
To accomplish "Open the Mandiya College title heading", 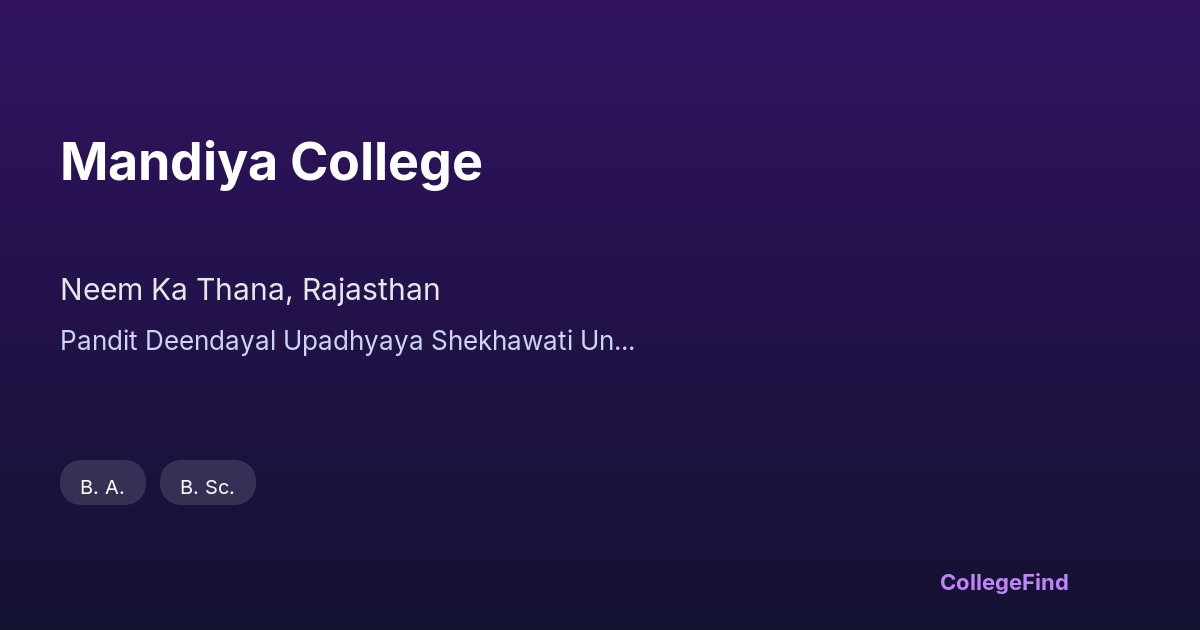I will [x=271, y=162].
